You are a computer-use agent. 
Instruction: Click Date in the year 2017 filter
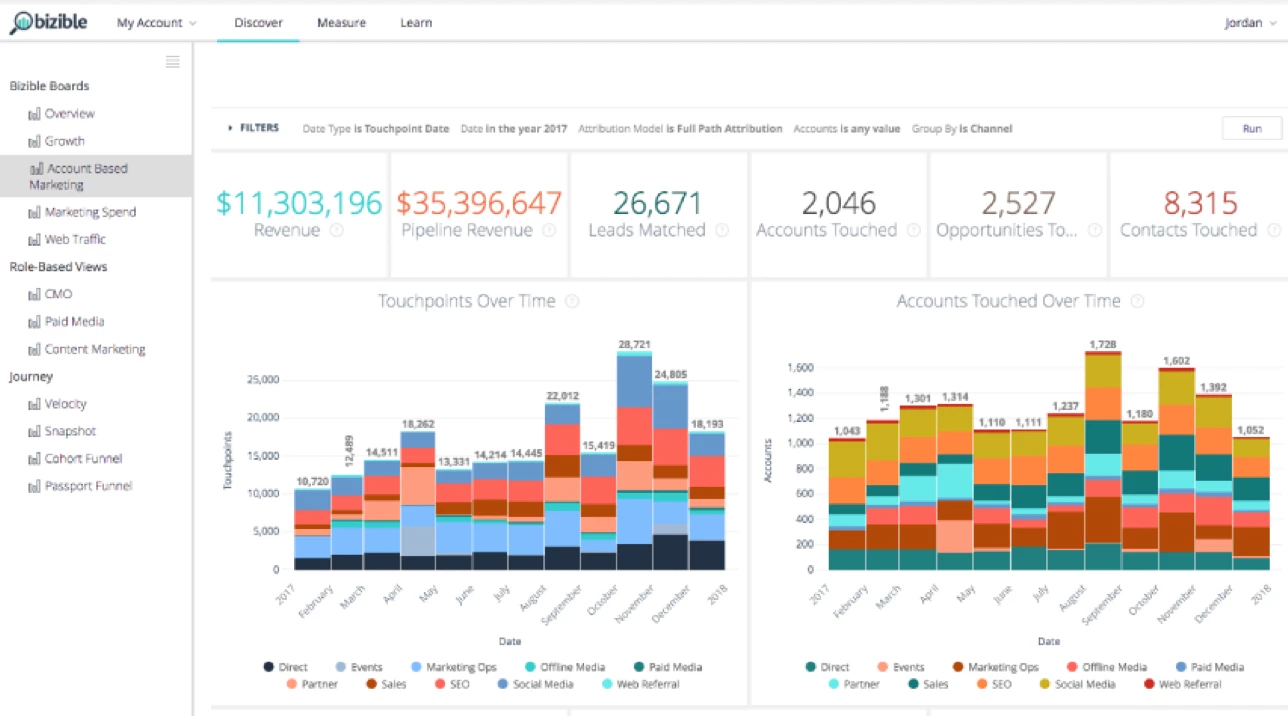tap(514, 129)
